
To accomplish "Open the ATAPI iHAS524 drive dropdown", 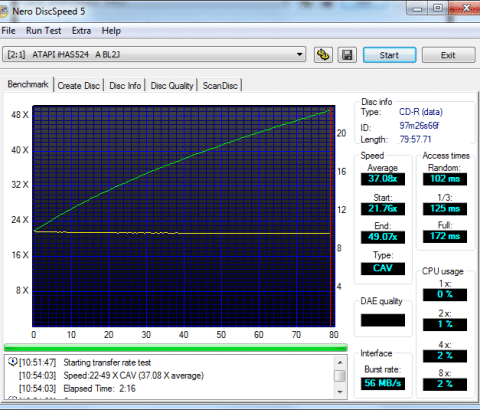I will pos(154,54).
